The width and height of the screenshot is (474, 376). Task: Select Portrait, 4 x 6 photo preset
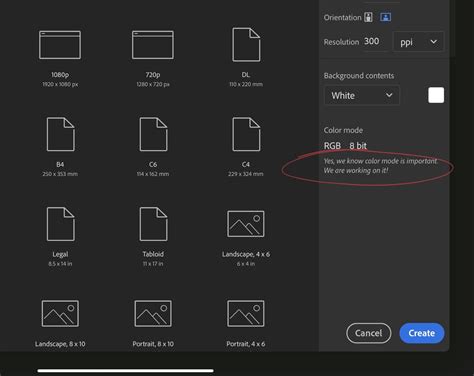tap(246, 313)
